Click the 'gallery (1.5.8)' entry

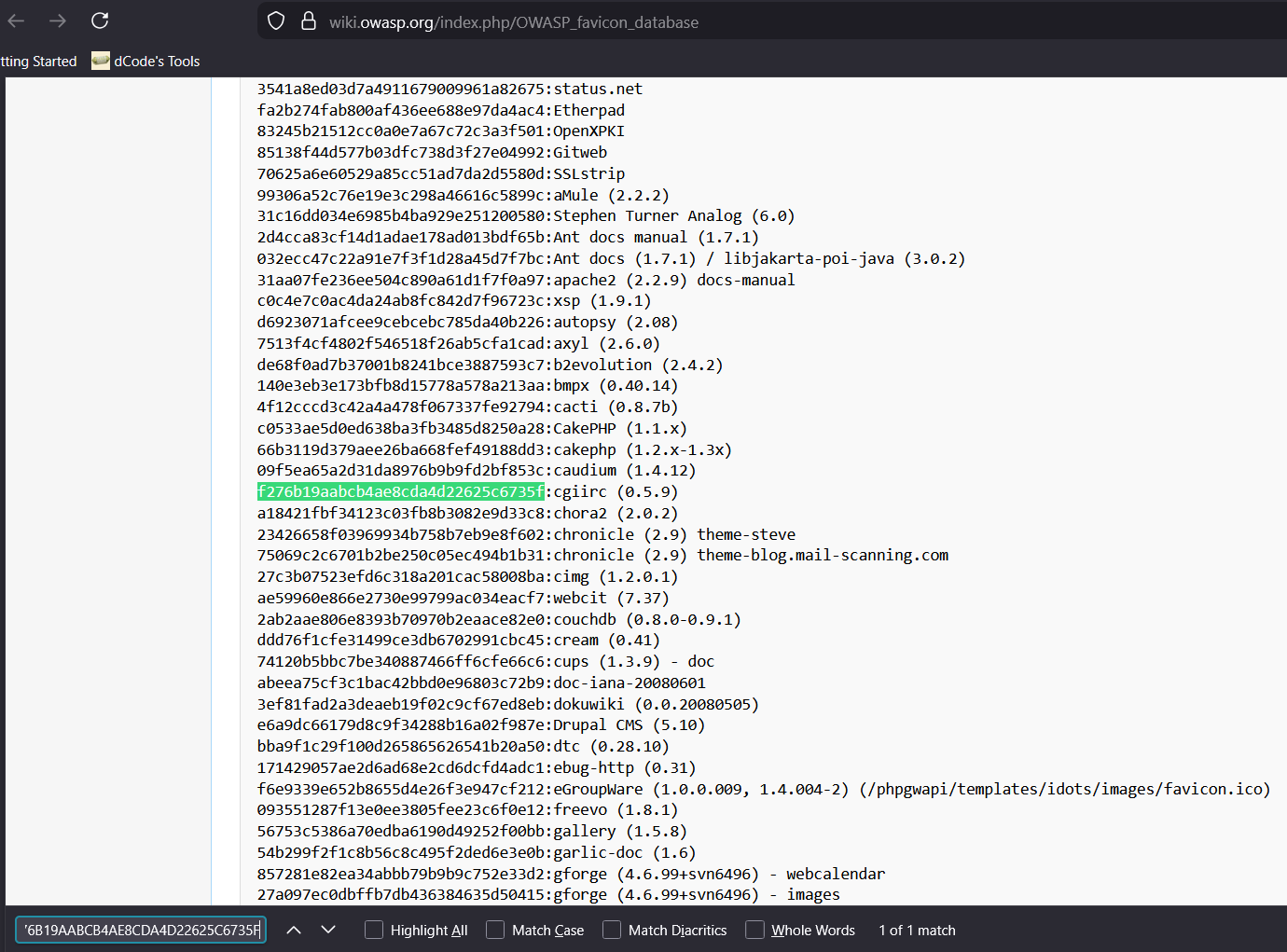click(620, 832)
